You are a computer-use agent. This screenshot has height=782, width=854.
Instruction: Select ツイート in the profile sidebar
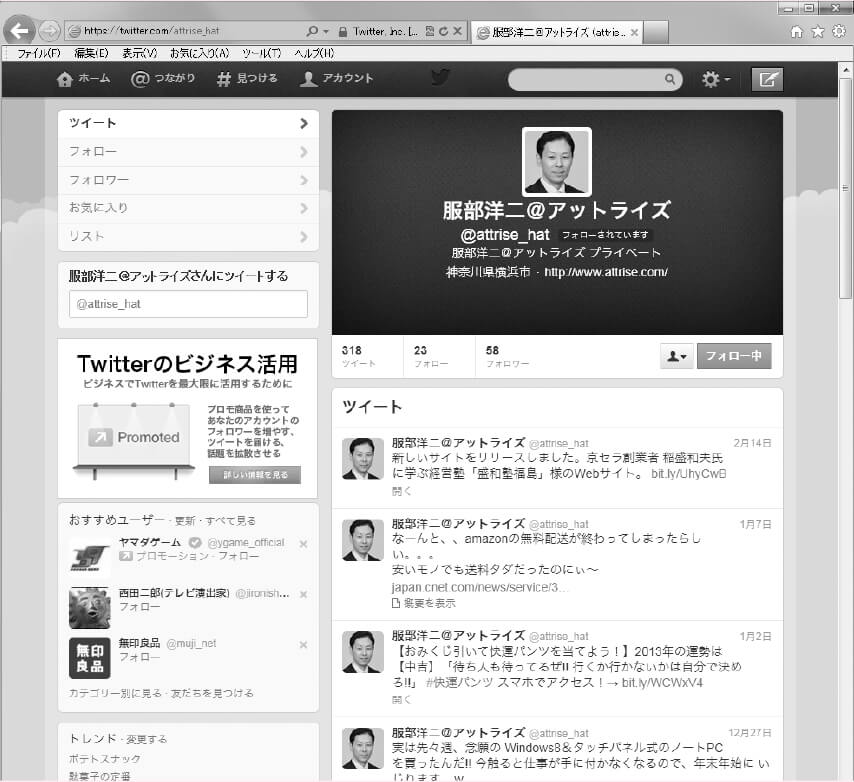coord(188,124)
